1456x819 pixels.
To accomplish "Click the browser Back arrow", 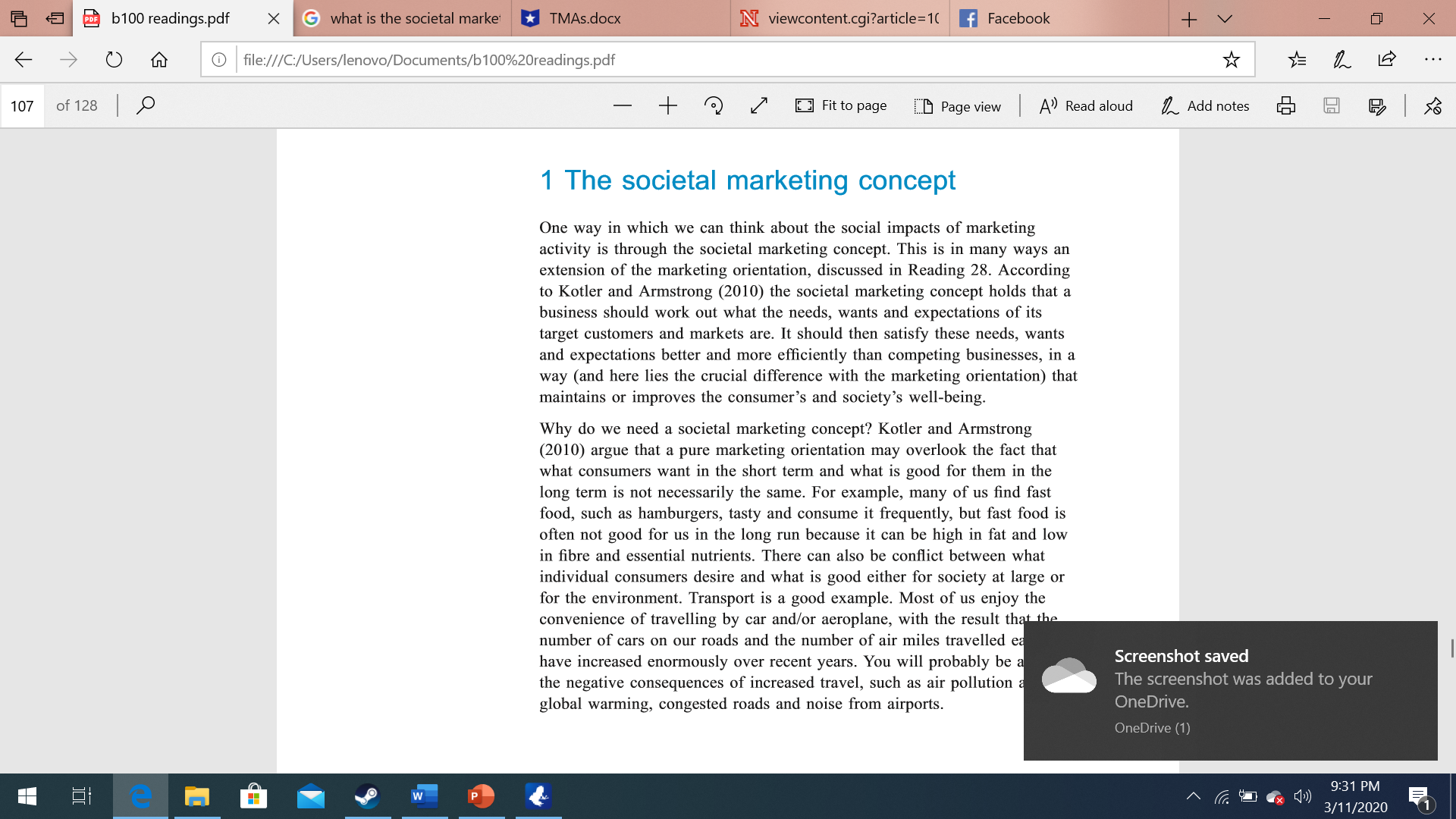I will pos(24,60).
